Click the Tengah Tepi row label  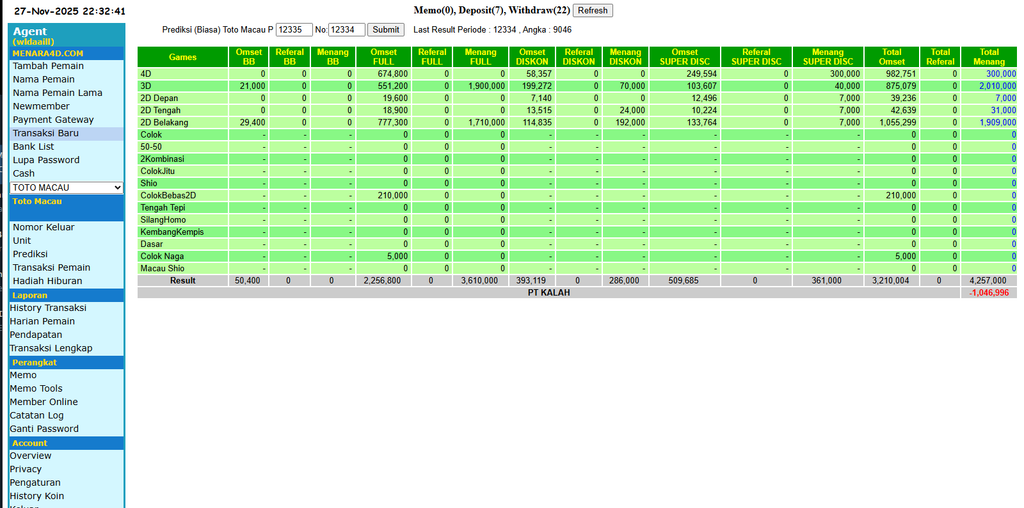pos(163,208)
